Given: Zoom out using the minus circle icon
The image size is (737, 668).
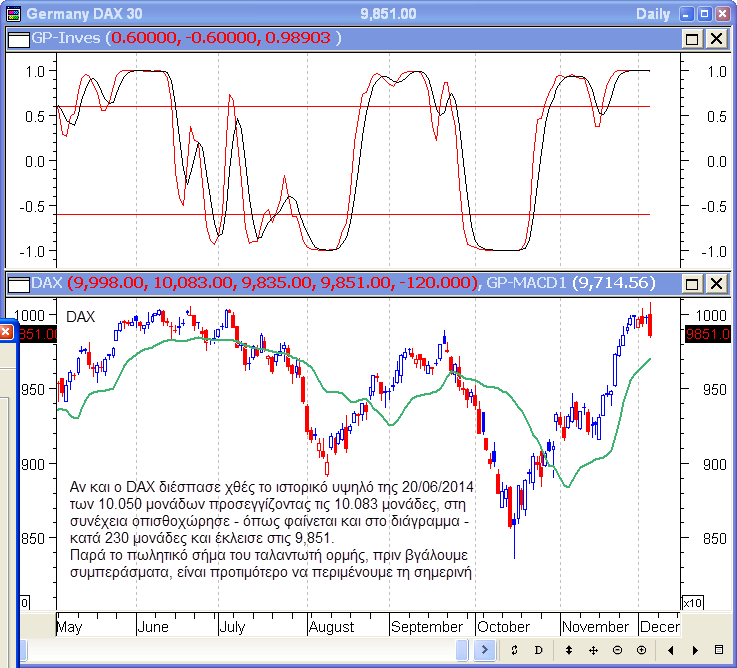Looking at the screenshot, I should (x=617, y=651).
